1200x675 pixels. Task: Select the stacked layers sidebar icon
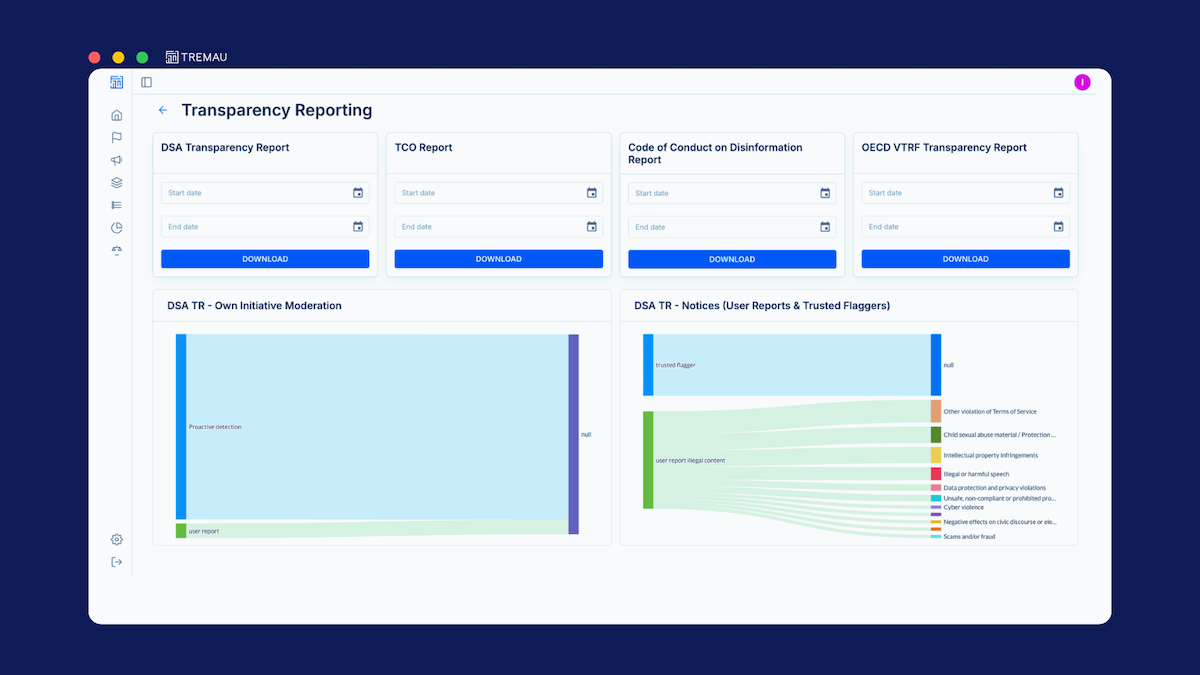pyautogui.click(x=117, y=183)
